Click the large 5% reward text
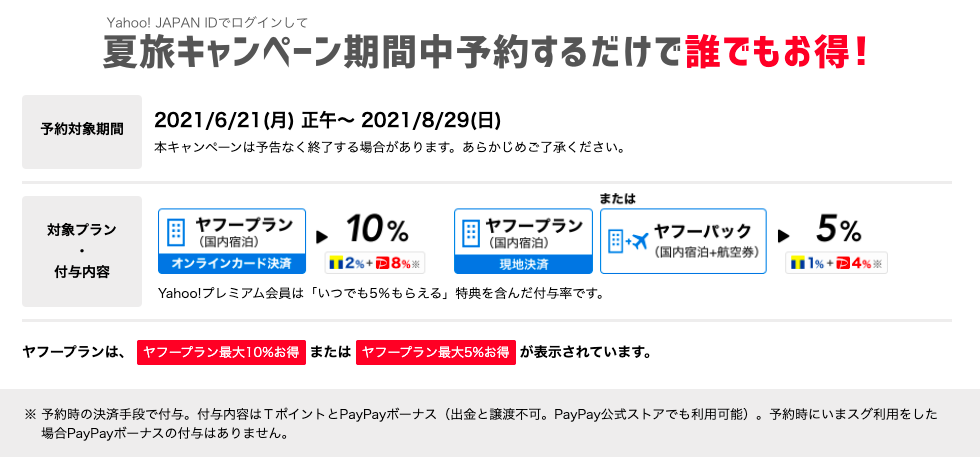Image resolution: width=980 pixels, height=457 pixels. (838, 229)
